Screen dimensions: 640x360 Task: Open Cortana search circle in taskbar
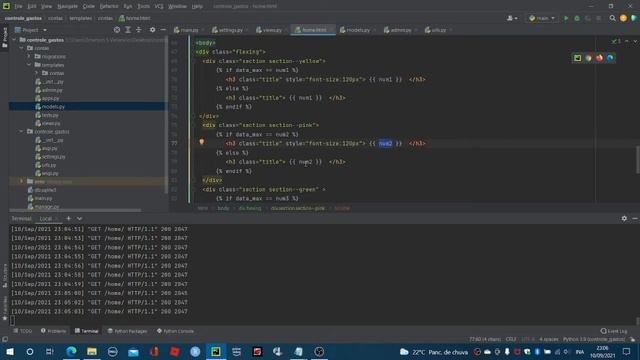(30, 351)
